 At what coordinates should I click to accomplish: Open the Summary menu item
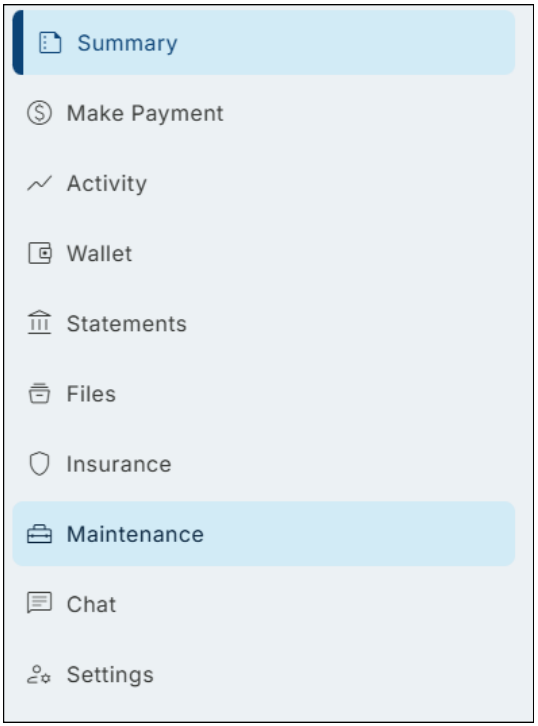(264, 43)
